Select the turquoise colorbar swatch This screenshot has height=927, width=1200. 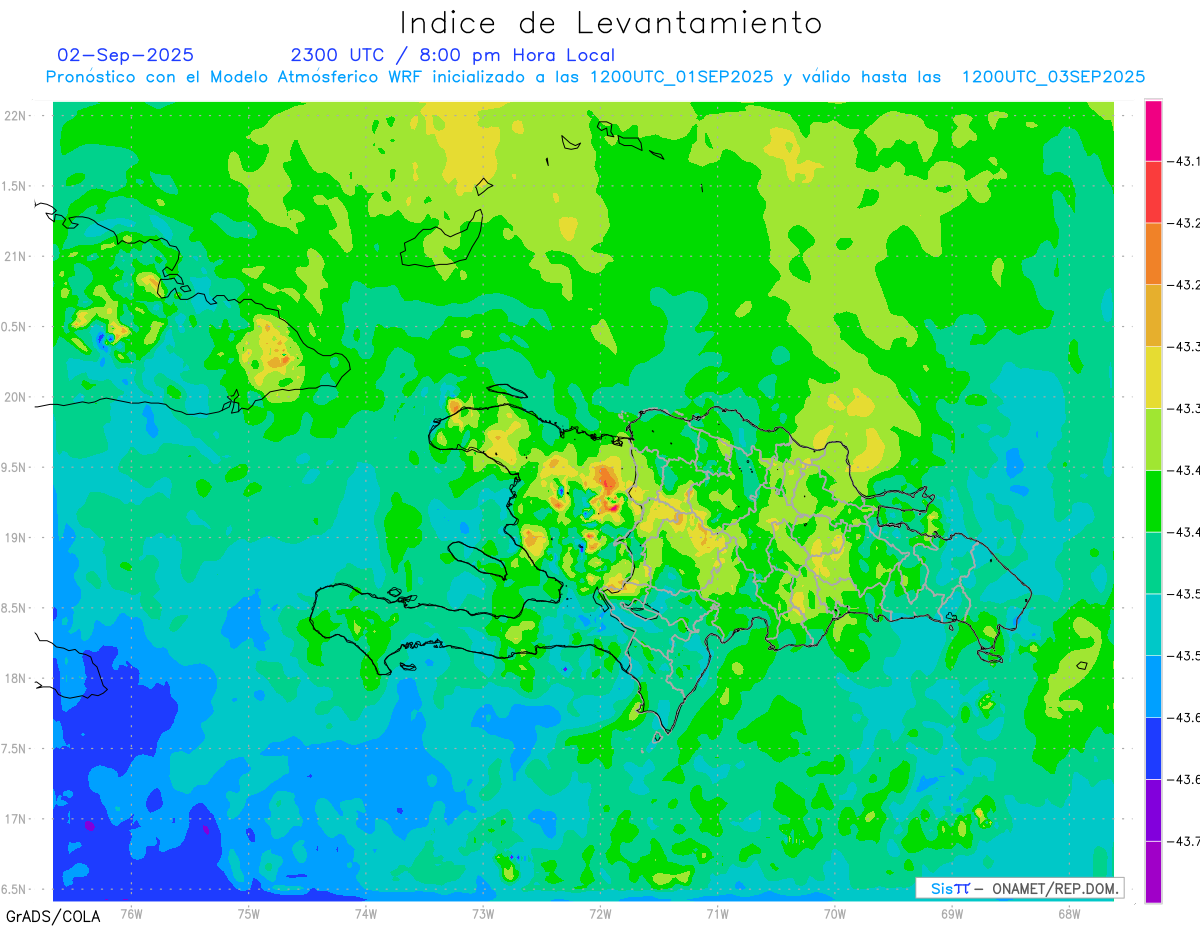[1153, 624]
